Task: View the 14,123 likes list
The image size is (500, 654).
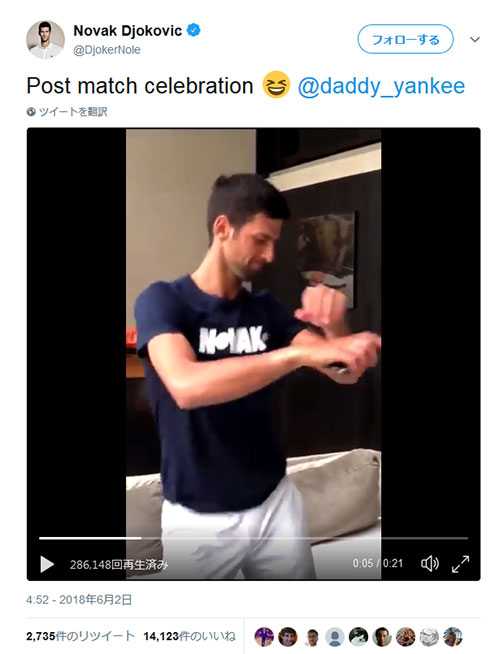Action: click(x=189, y=636)
